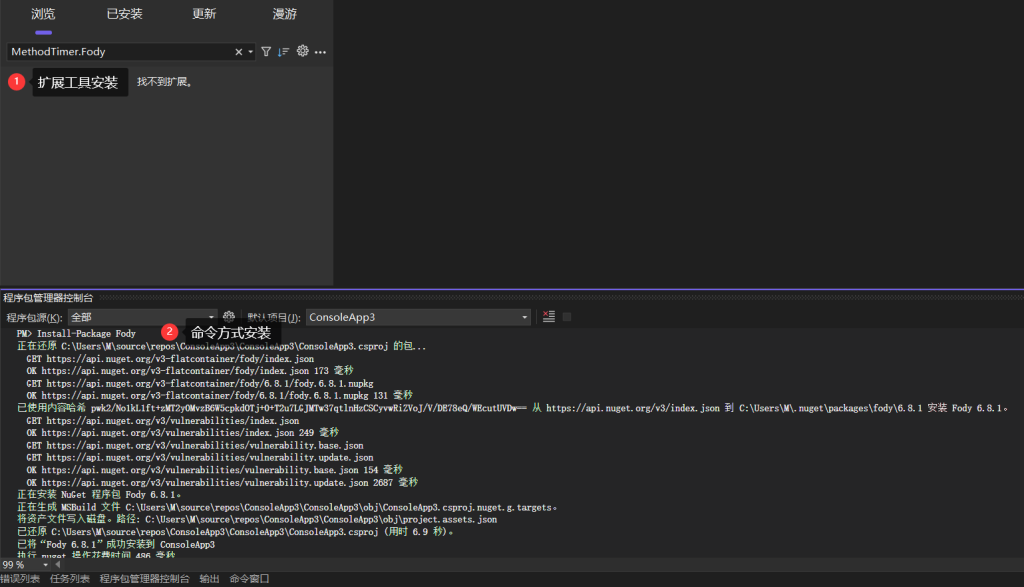Open the ellipsis more options menu

pos(320,51)
